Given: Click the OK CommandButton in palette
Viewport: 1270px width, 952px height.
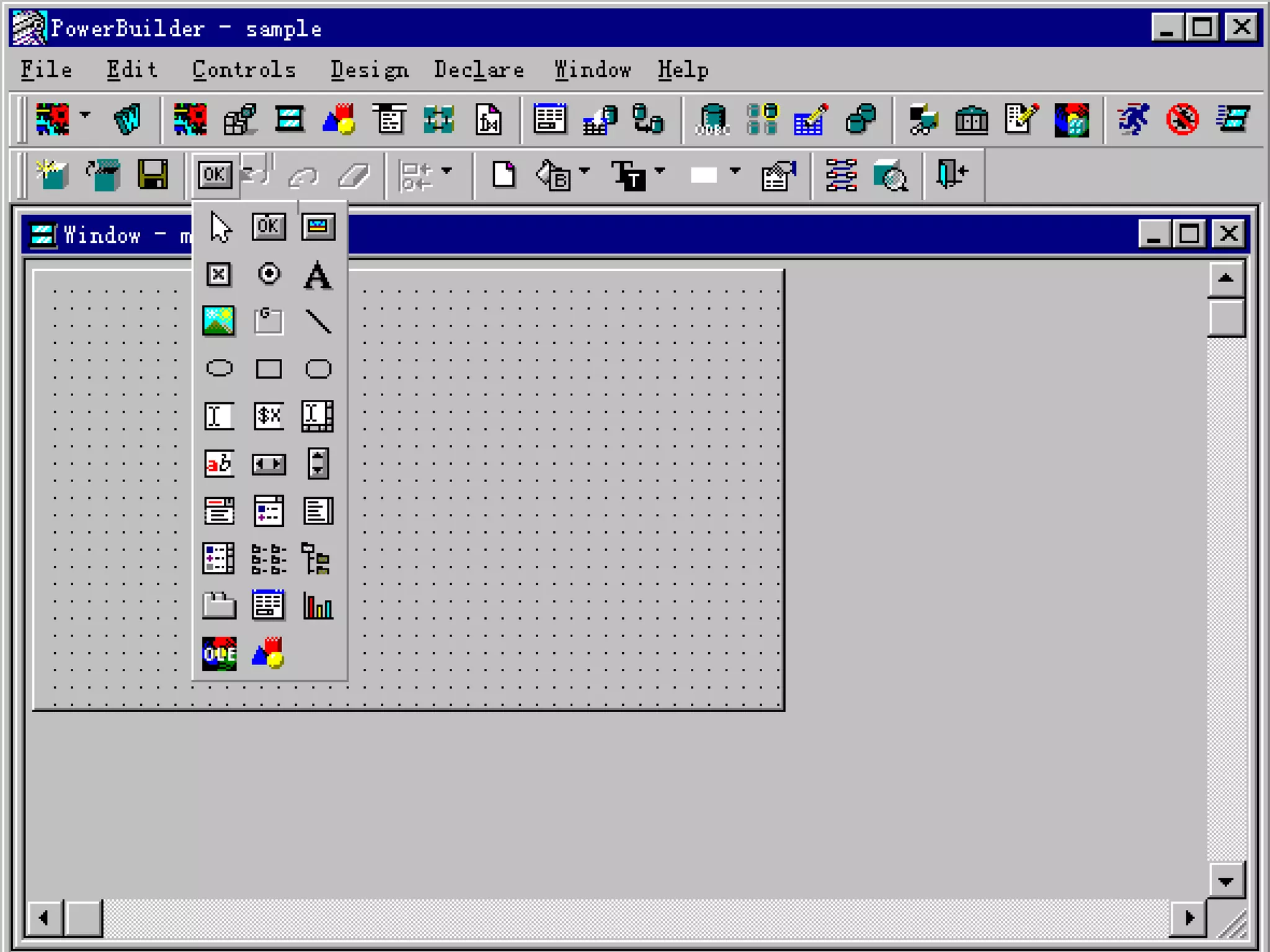Looking at the screenshot, I should 269,226.
